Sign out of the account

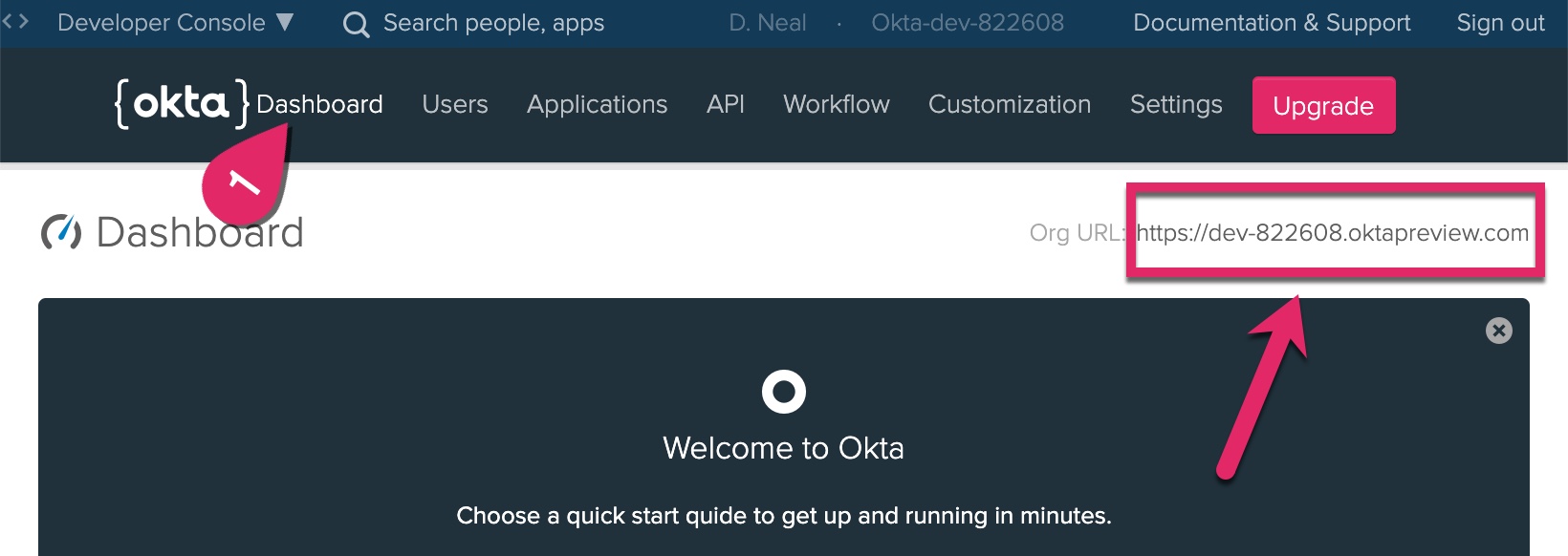point(1499,23)
